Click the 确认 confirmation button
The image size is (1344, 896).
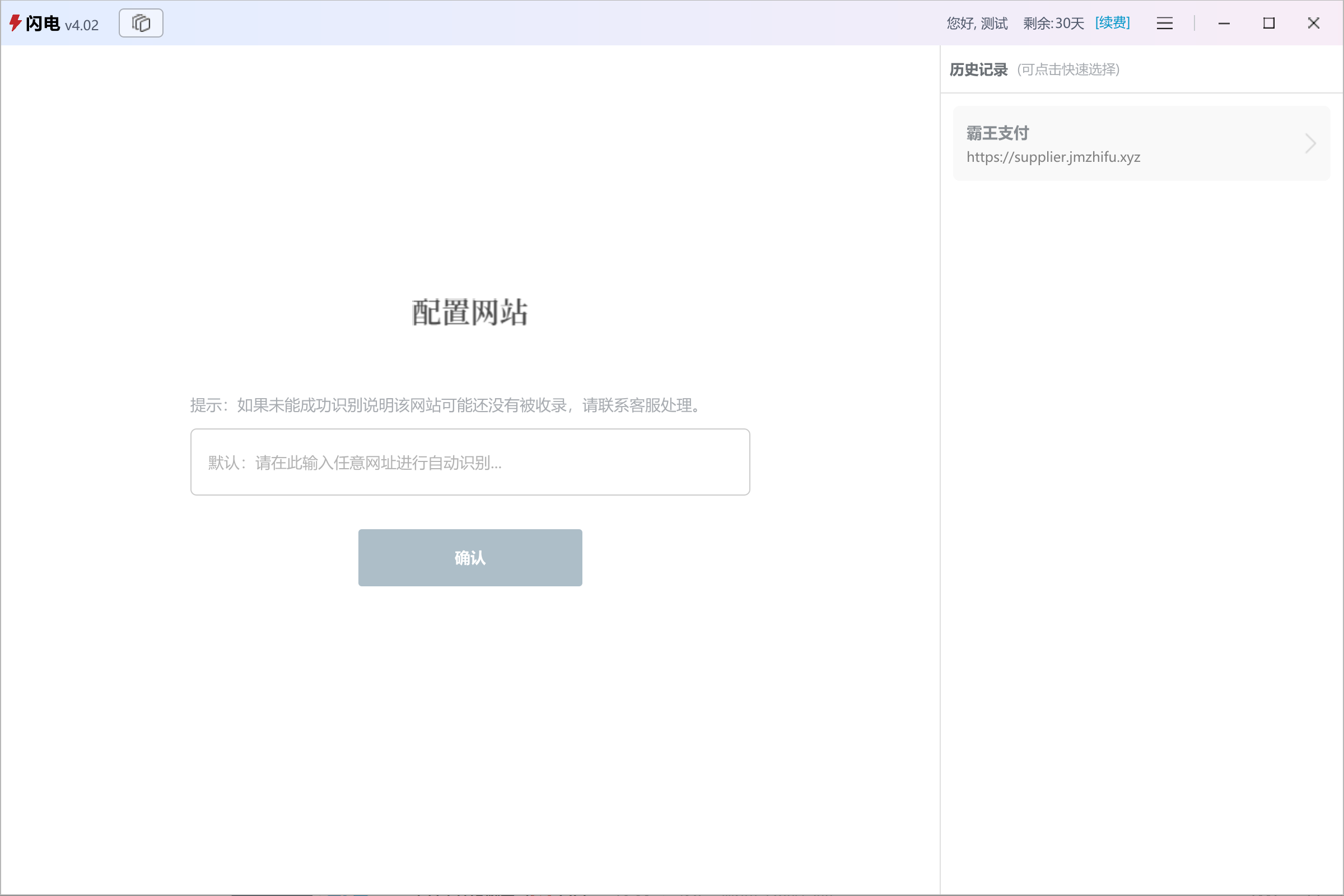pyautogui.click(x=470, y=557)
